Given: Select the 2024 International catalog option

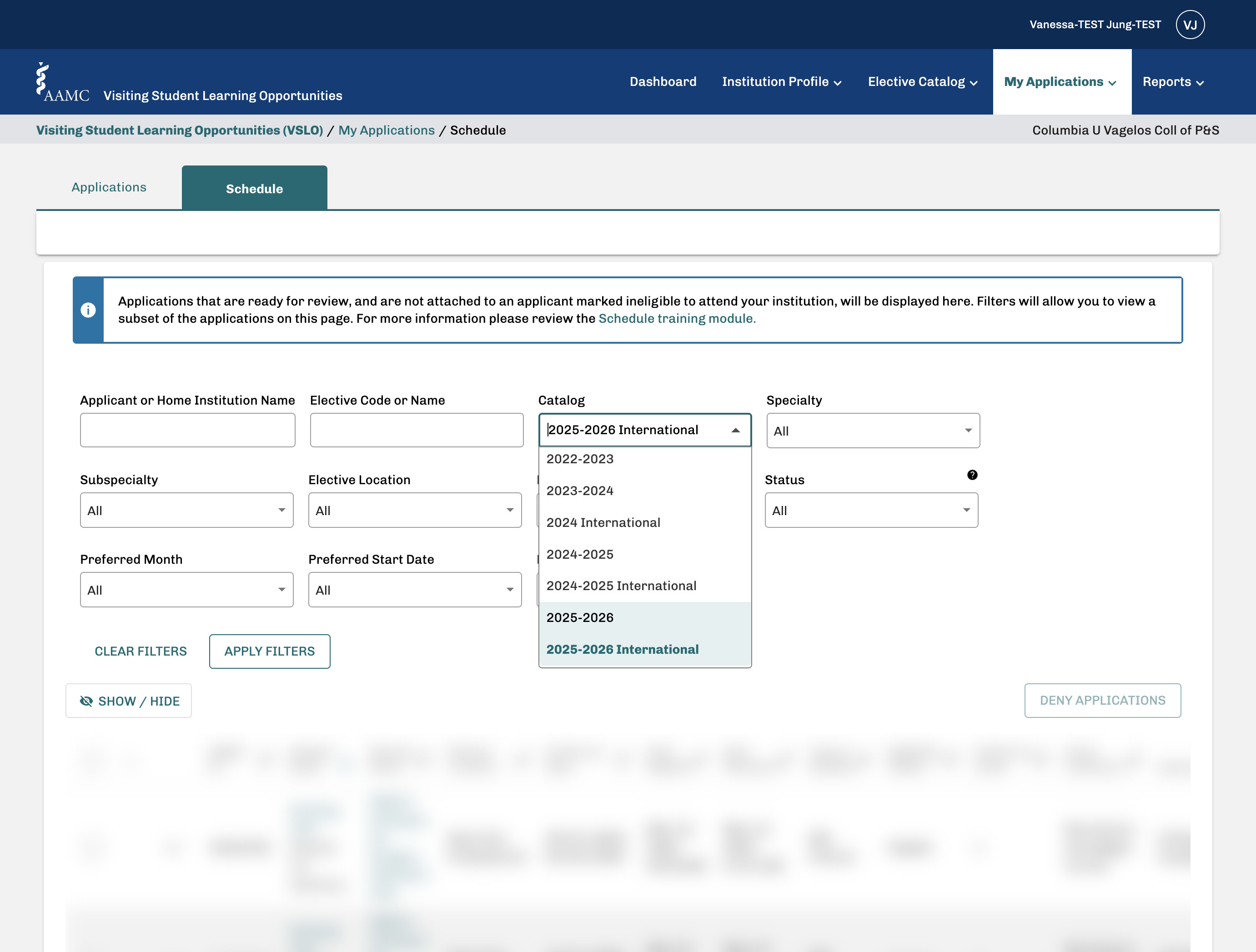Looking at the screenshot, I should (x=645, y=522).
